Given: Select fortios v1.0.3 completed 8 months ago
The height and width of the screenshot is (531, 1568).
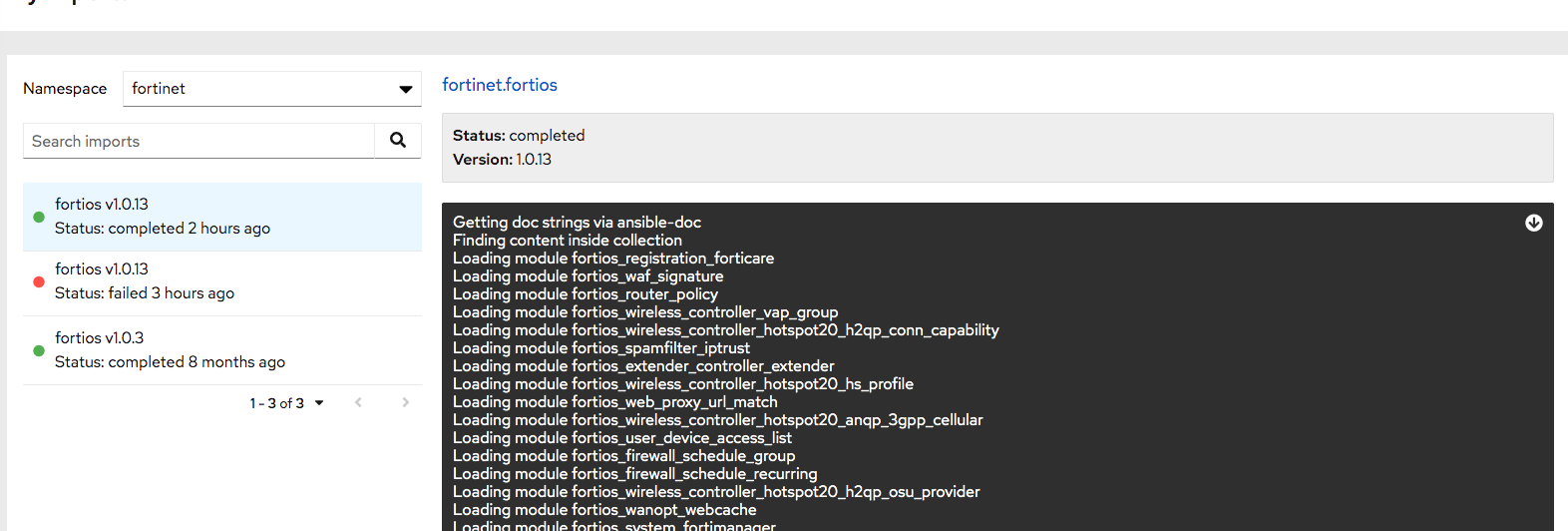Looking at the screenshot, I should [222, 350].
